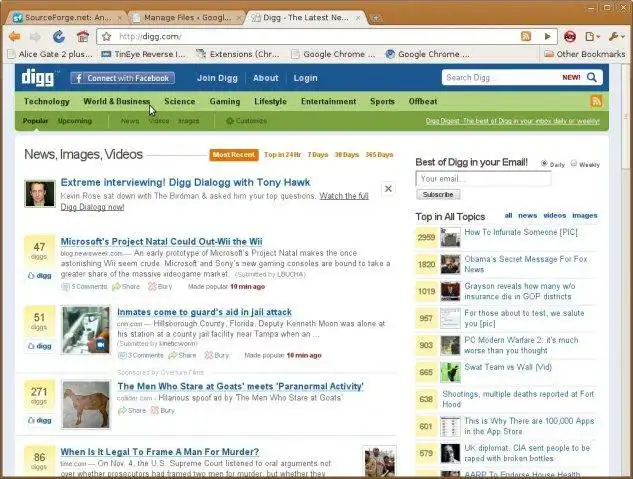Open Swat Team vs Wall (Vid) story

point(508,367)
